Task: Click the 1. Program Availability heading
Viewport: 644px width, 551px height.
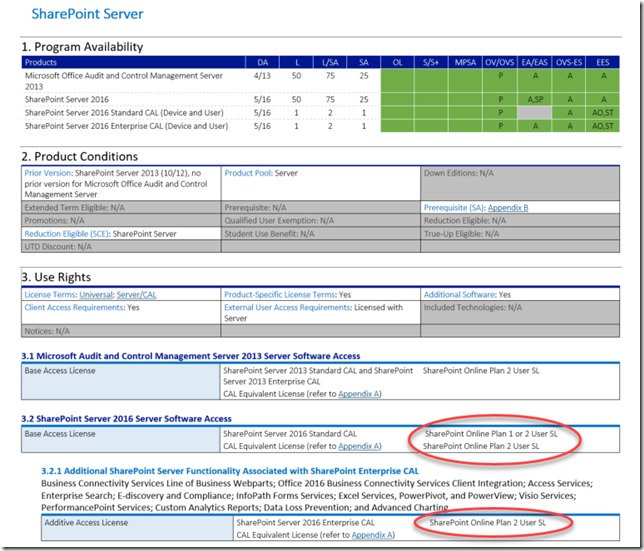Action: coord(82,47)
